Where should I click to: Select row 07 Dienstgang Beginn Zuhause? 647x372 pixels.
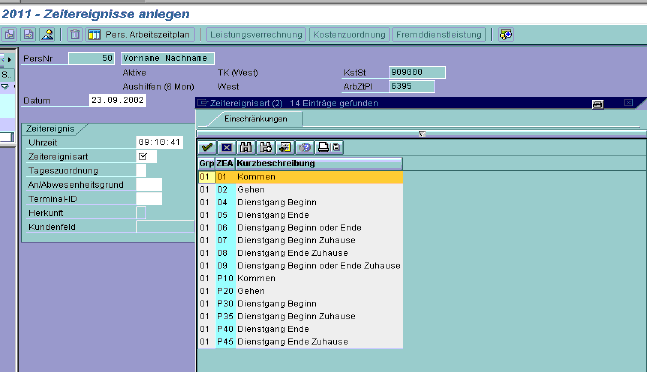tap(300, 240)
